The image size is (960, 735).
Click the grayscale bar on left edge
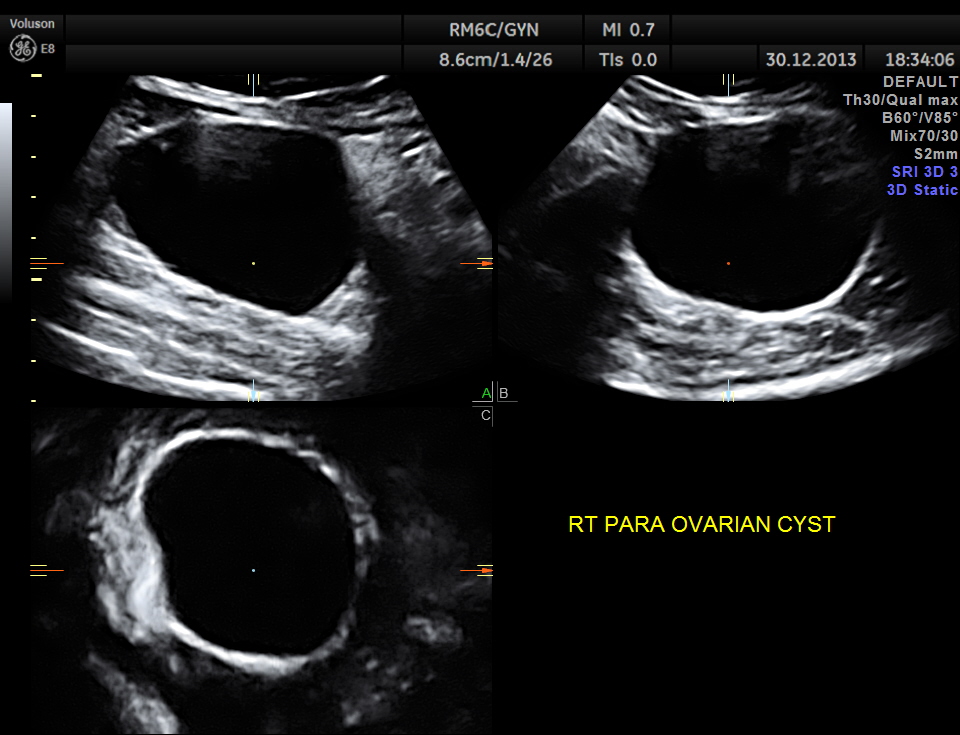(x=6, y=200)
